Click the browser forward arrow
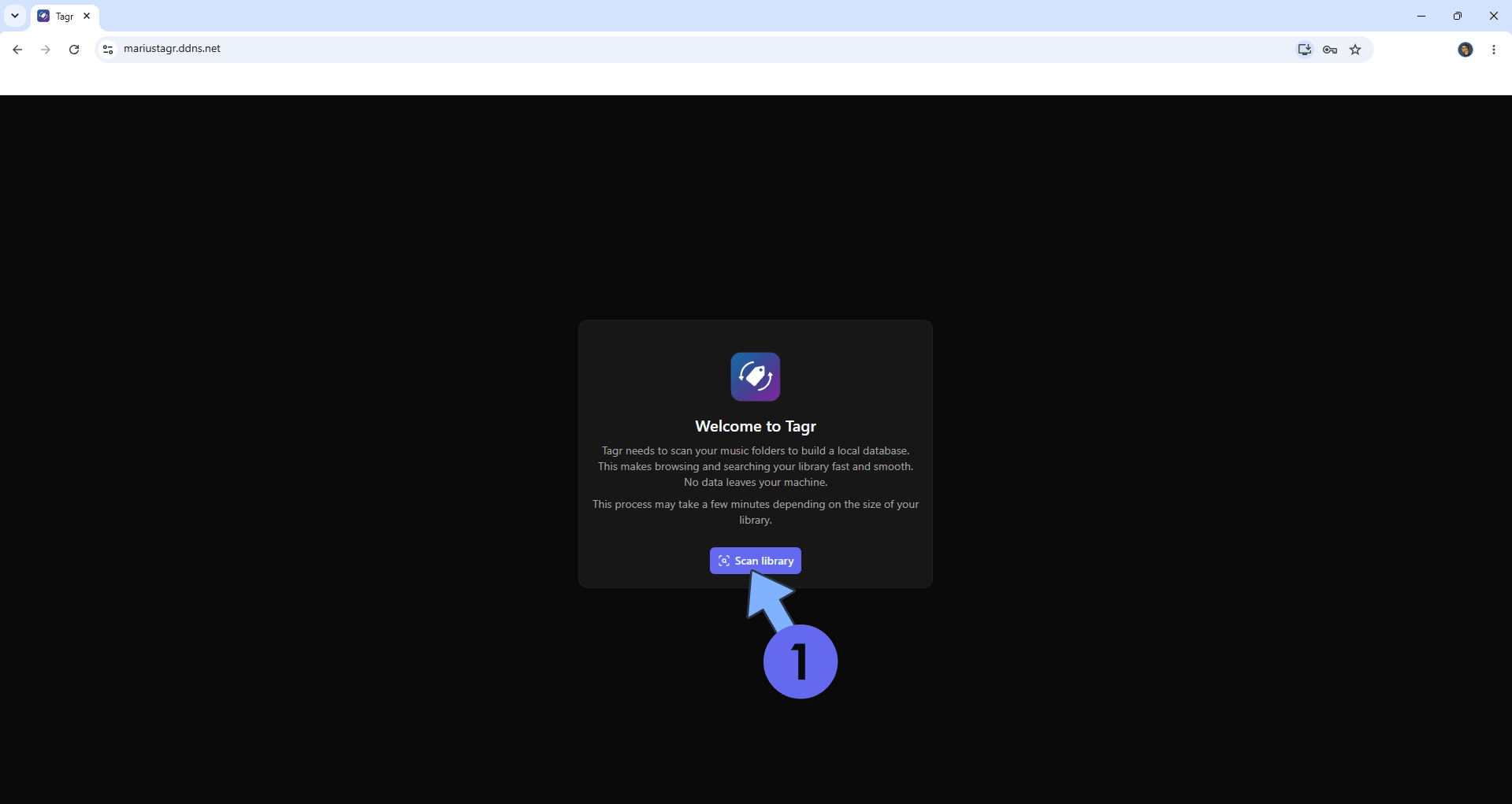 [46, 50]
